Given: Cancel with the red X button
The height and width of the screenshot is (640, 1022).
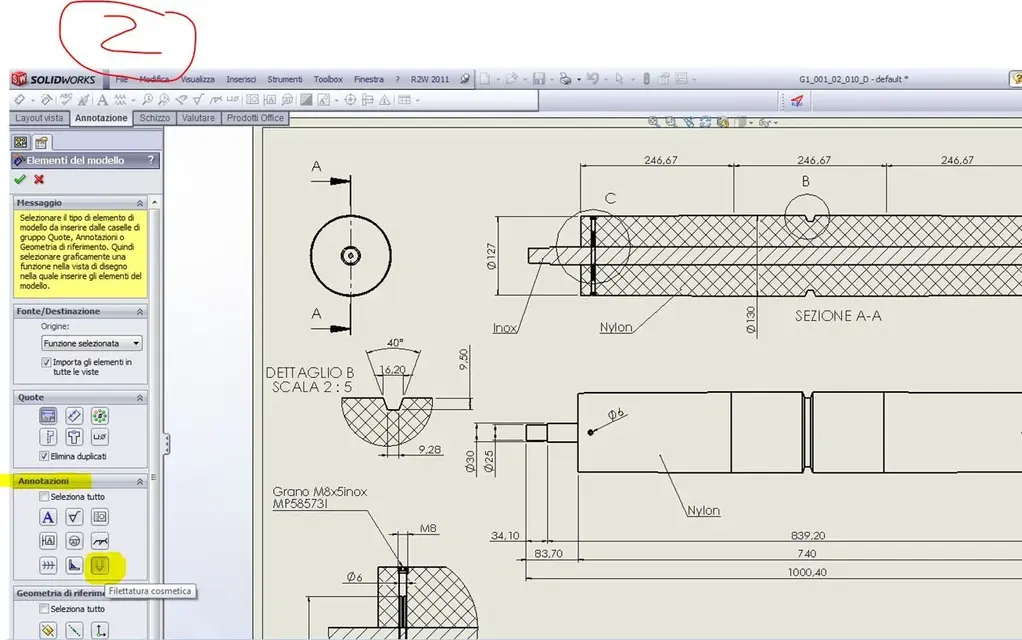Looking at the screenshot, I should coord(39,179).
